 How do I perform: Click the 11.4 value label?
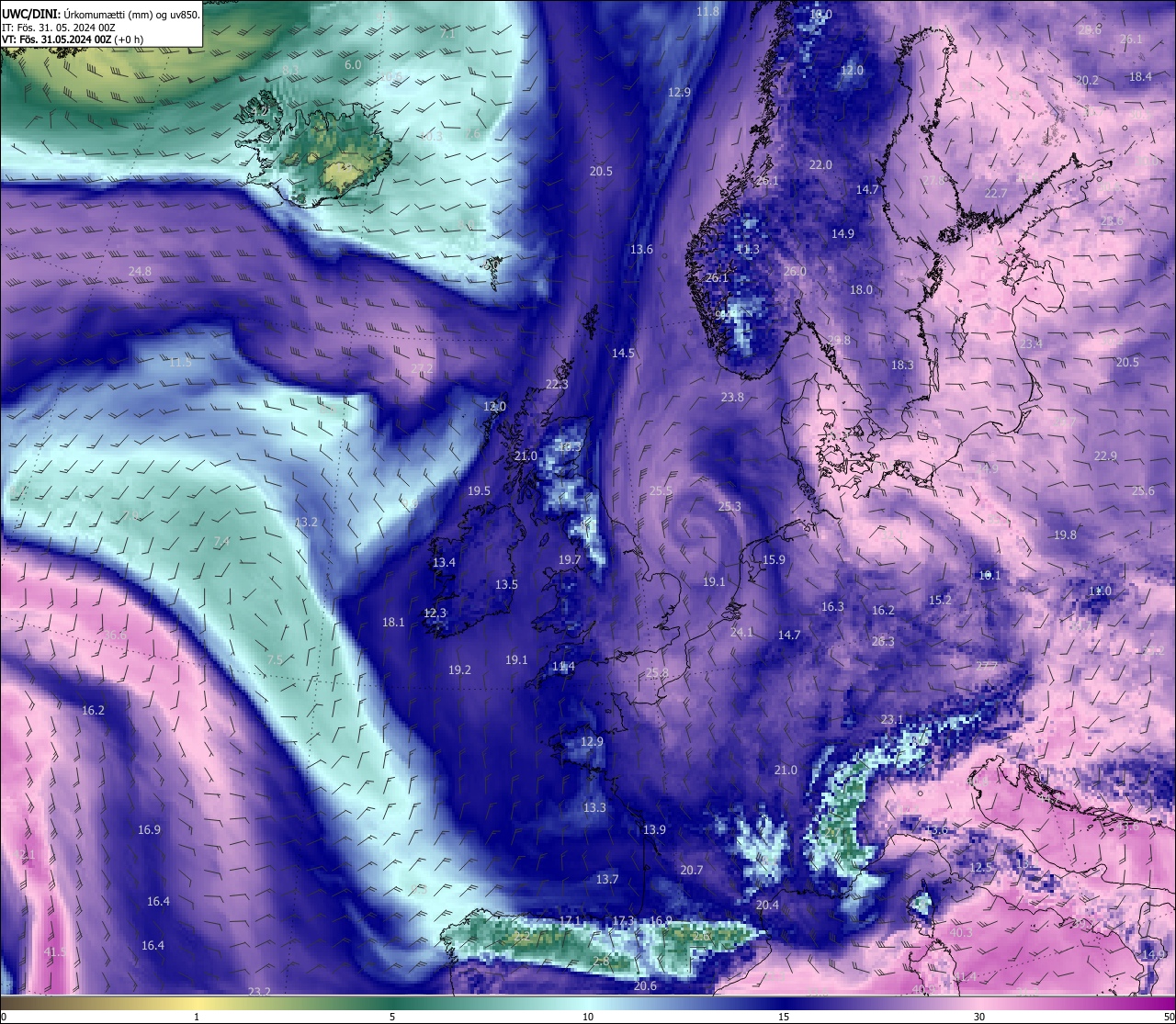click(x=563, y=666)
